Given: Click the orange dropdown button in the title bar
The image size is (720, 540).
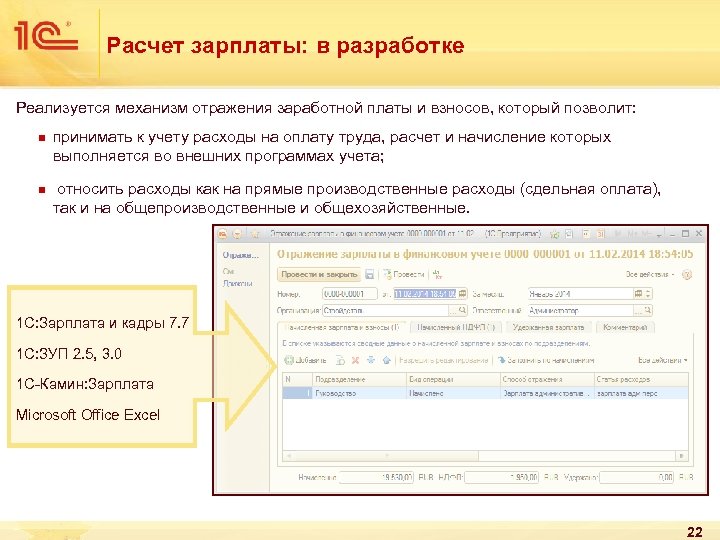Looking at the screenshot, I should (x=237, y=234).
